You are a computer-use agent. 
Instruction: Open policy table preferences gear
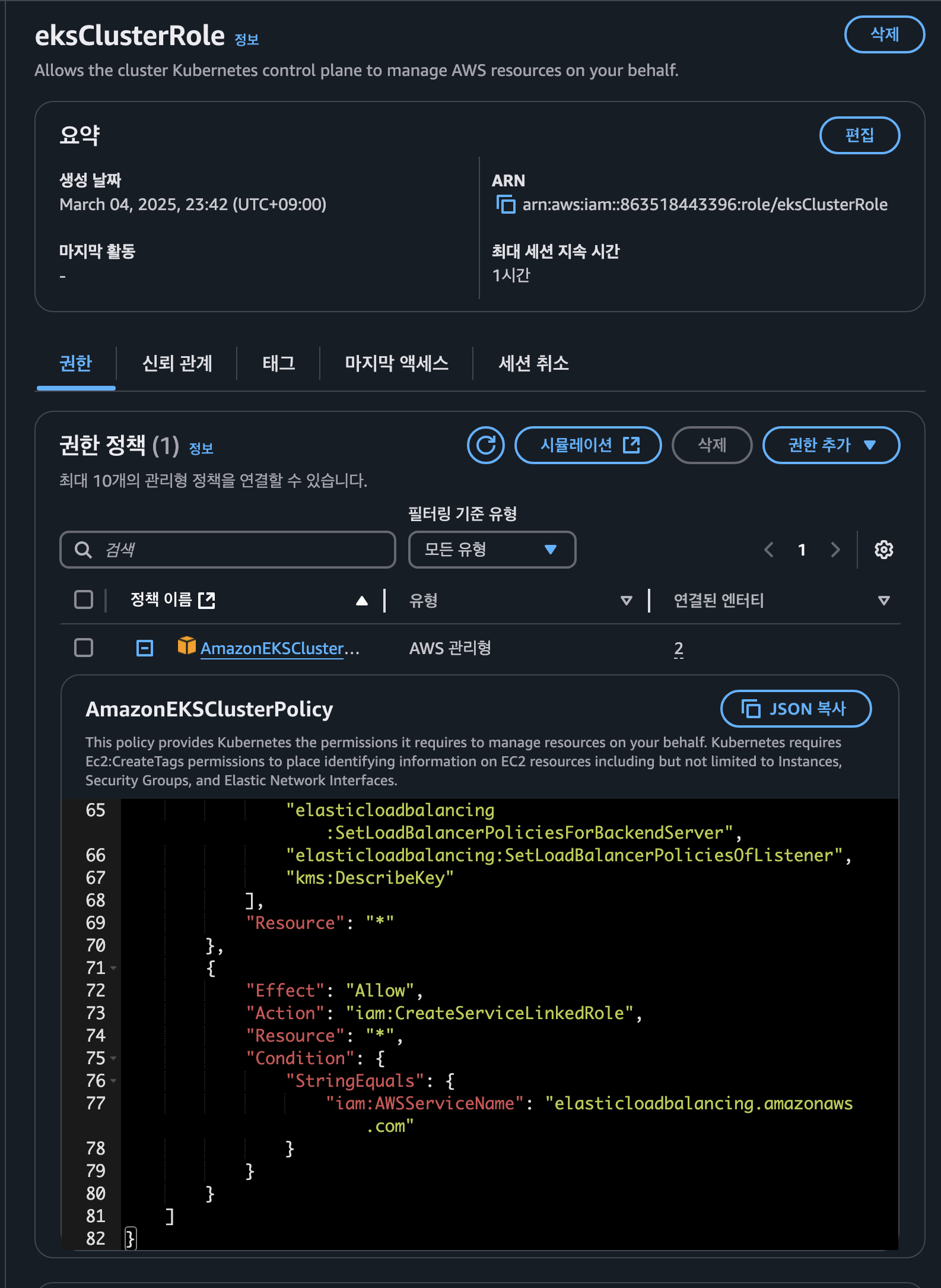coord(883,550)
